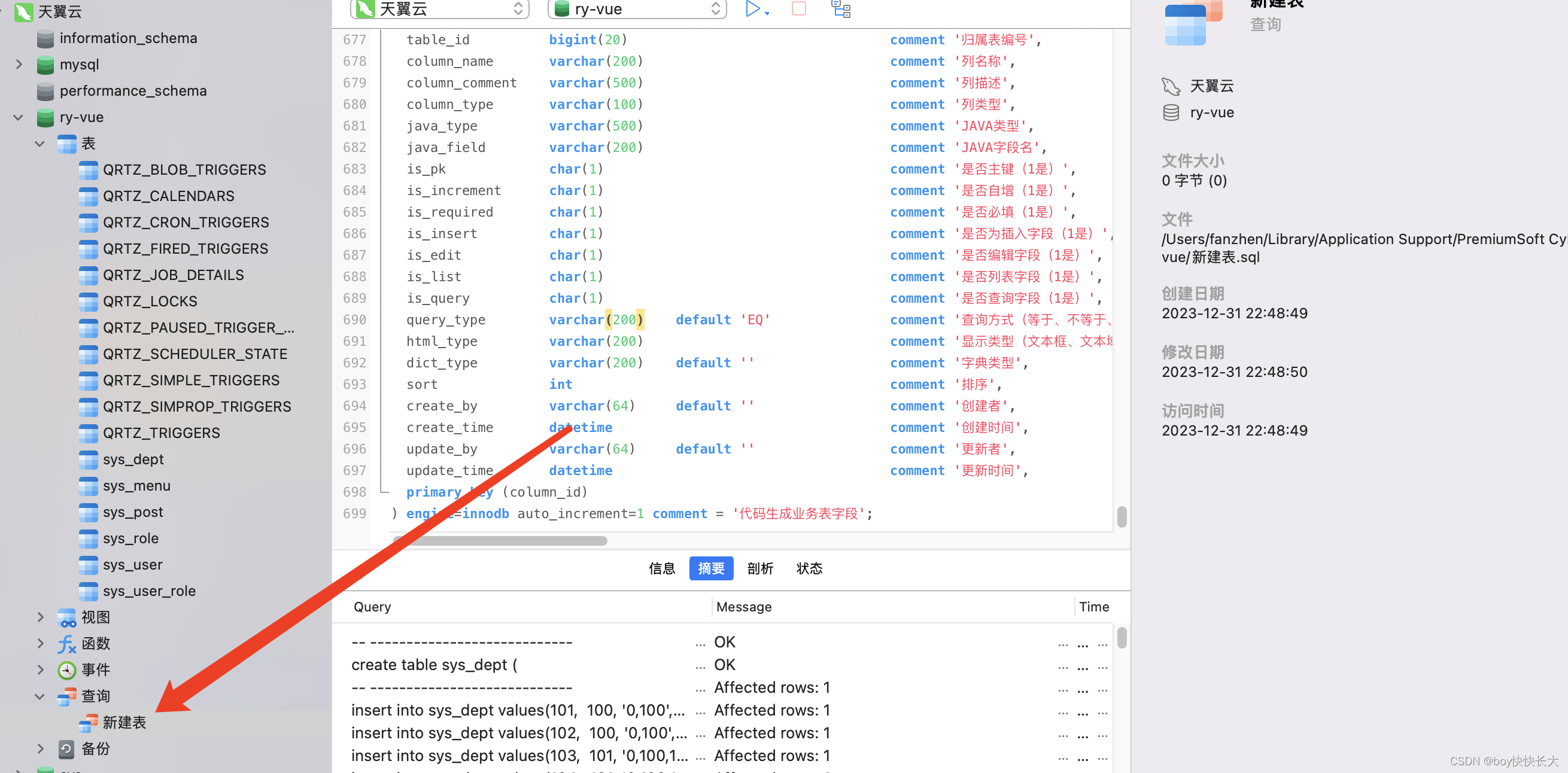
Task: Collapse the ry-vue database node
Action: pyautogui.click(x=19, y=117)
